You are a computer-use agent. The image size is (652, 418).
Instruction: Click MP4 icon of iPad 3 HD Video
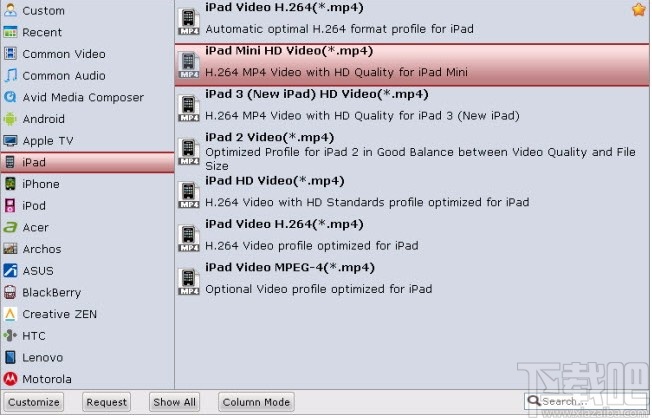(x=189, y=108)
